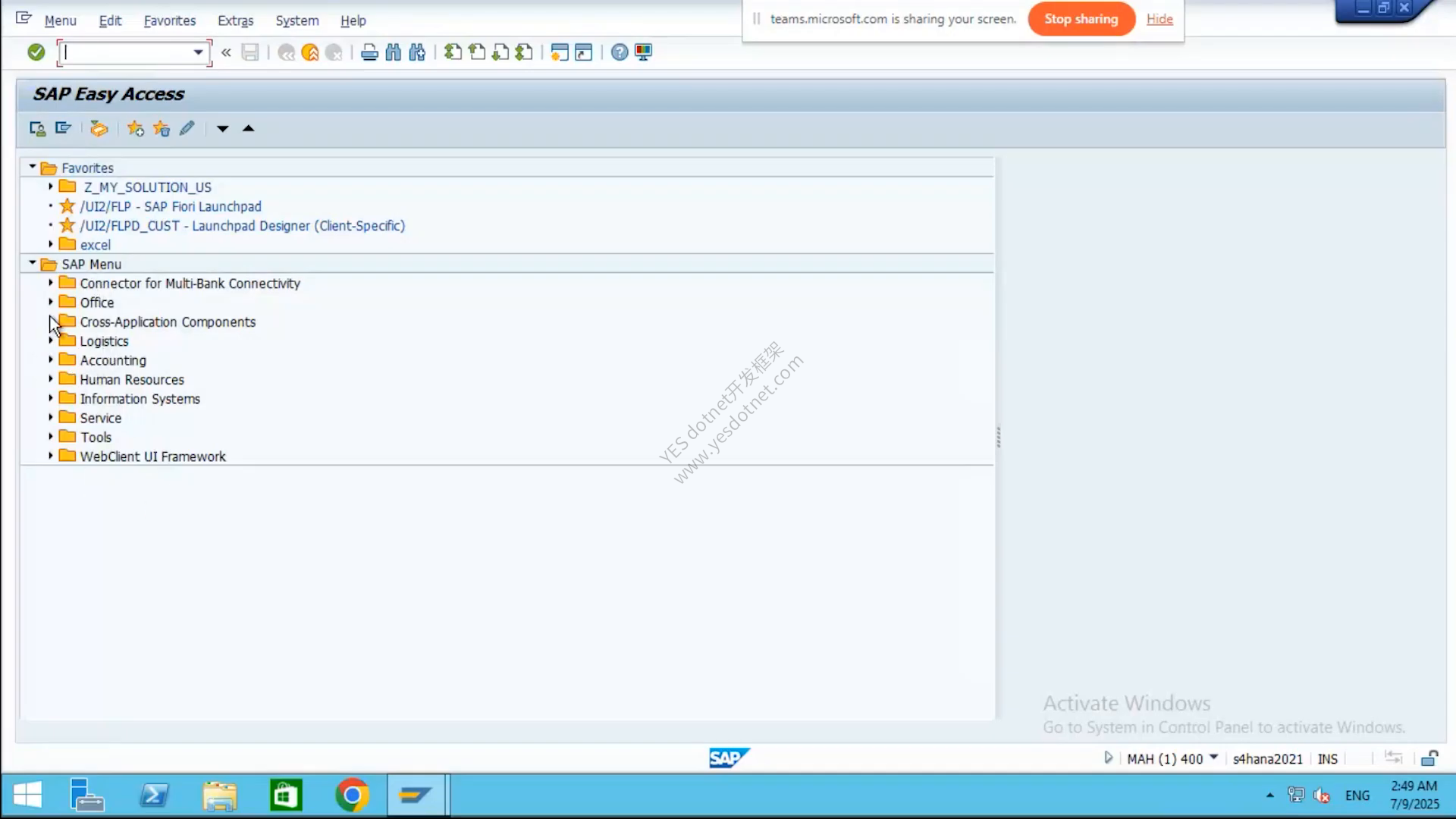This screenshot has width=1456, height=819.
Task: Select WebClient UI Framework node
Action: click(153, 457)
